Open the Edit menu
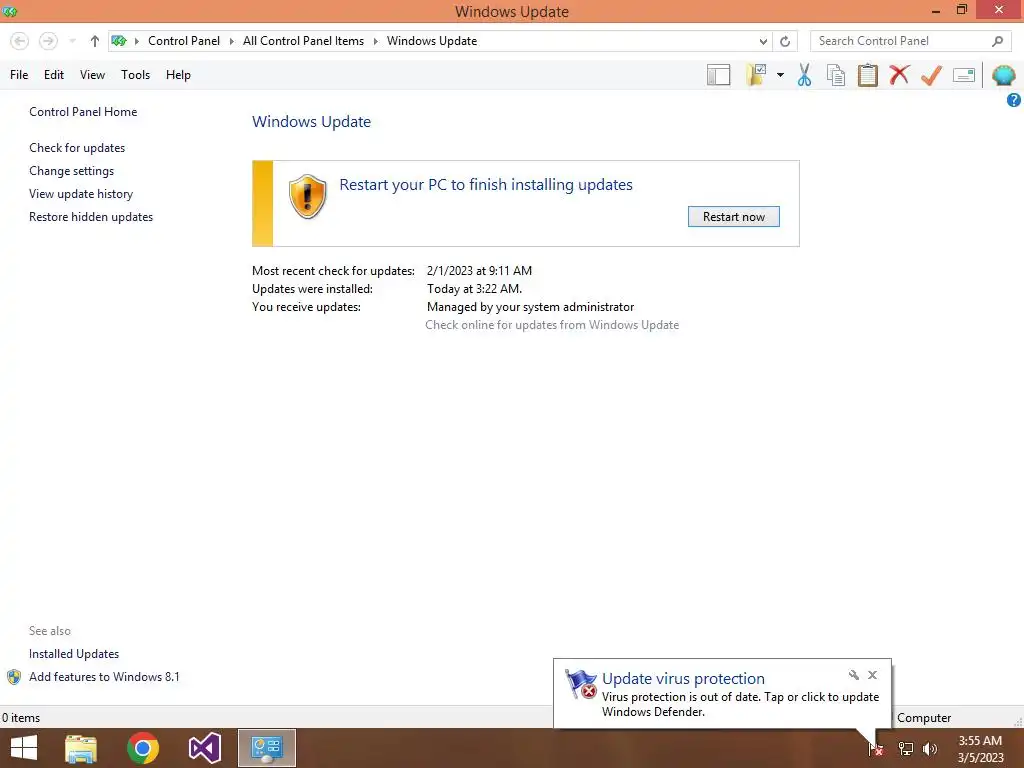The width and height of the screenshot is (1024, 768). [x=54, y=74]
